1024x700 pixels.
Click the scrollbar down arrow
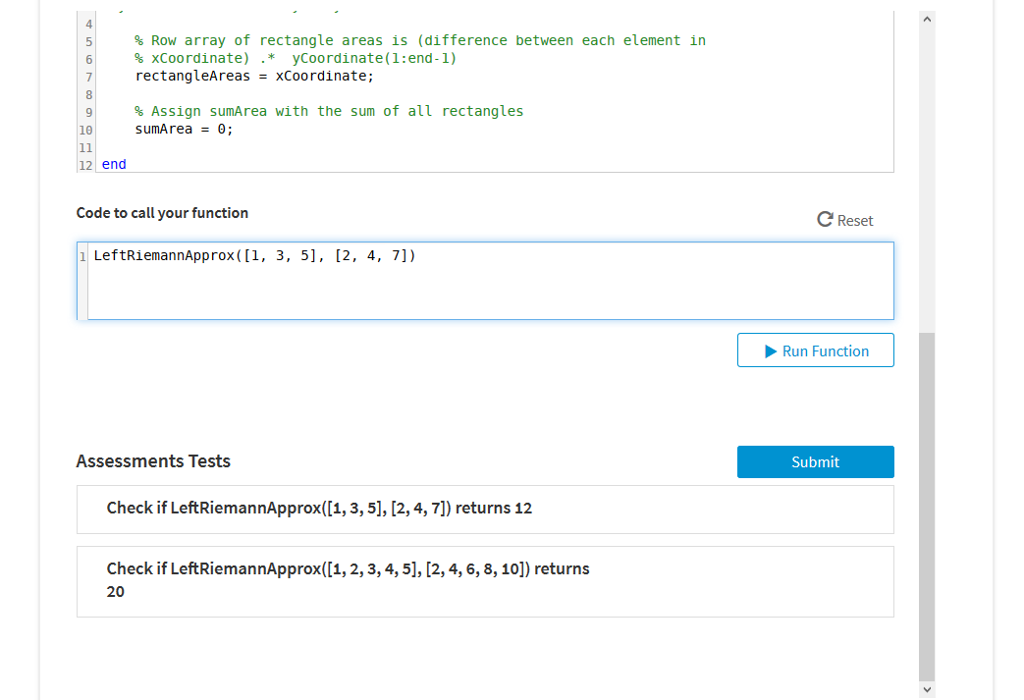[x=927, y=689]
